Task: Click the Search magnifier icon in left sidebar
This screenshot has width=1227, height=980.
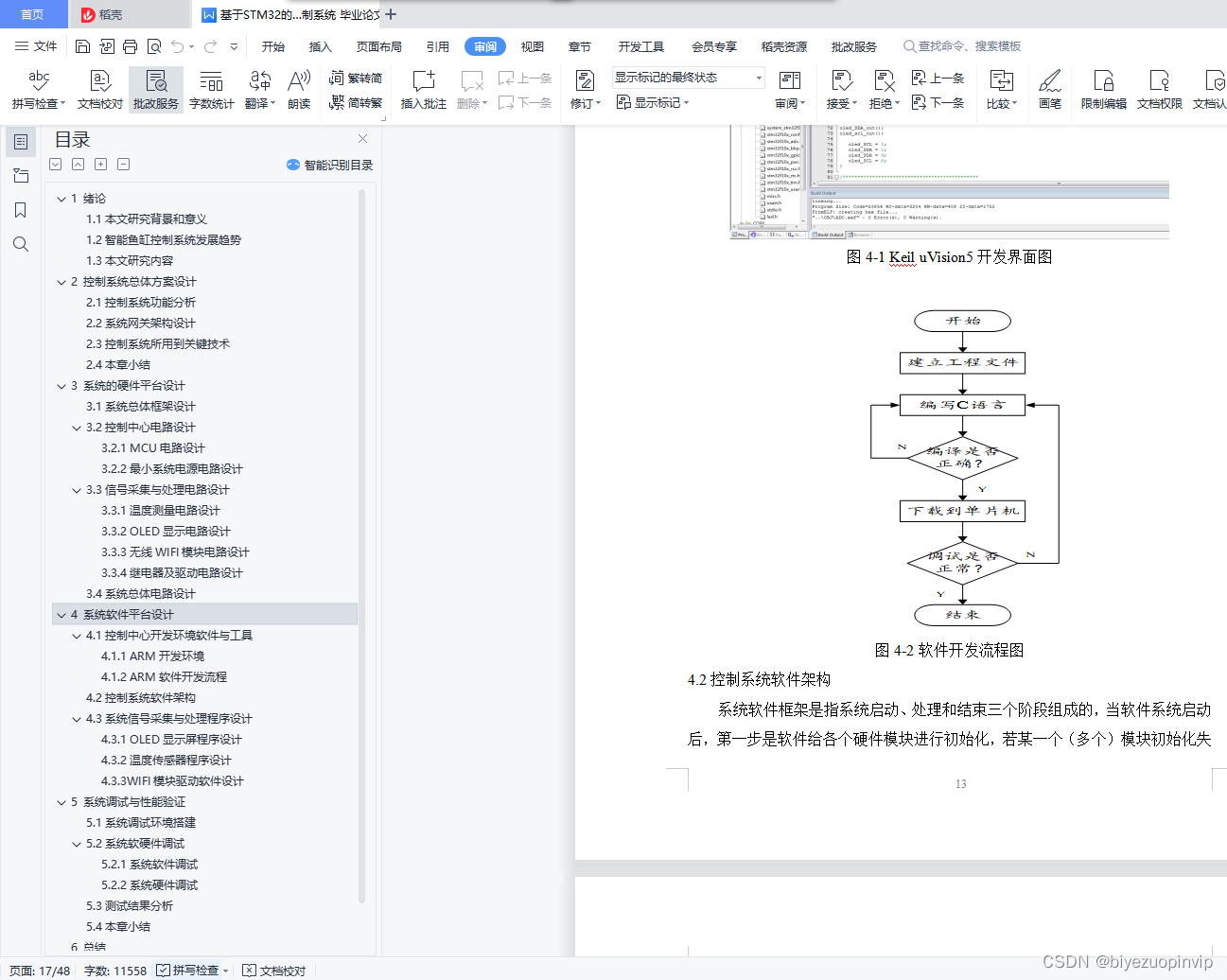Action: [20, 244]
